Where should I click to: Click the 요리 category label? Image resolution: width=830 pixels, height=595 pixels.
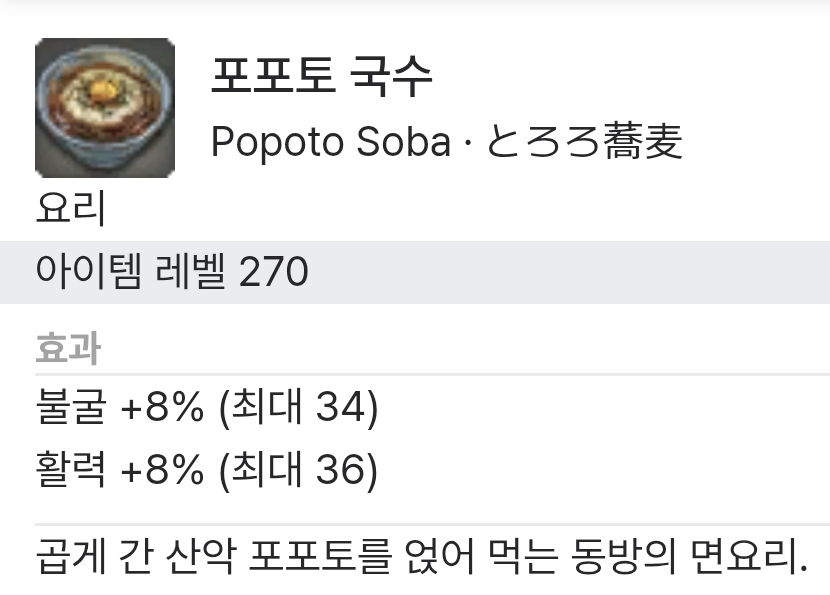click(70, 209)
